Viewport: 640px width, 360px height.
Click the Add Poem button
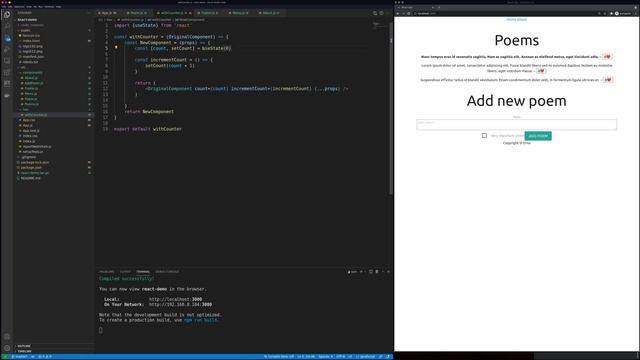click(538, 136)
